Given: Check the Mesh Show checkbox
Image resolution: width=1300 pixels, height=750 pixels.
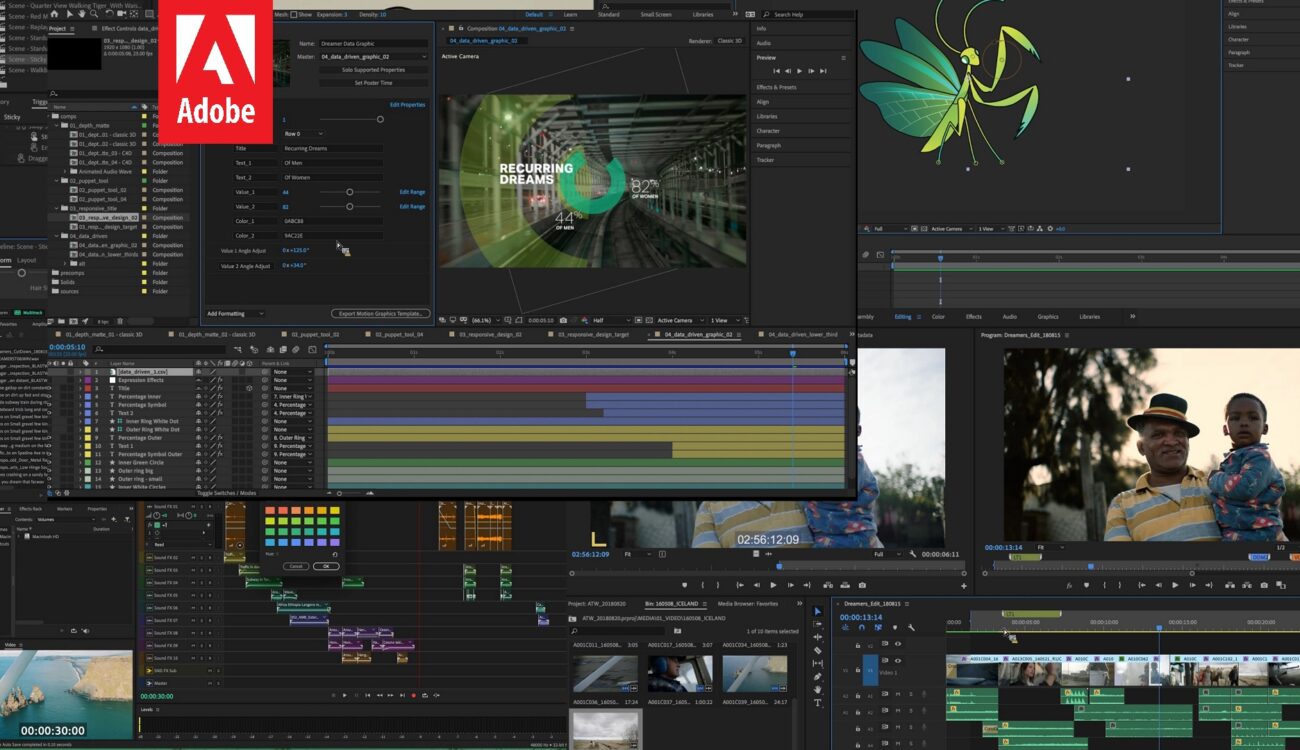Looking at the screenshot, I should click(296, 15).
